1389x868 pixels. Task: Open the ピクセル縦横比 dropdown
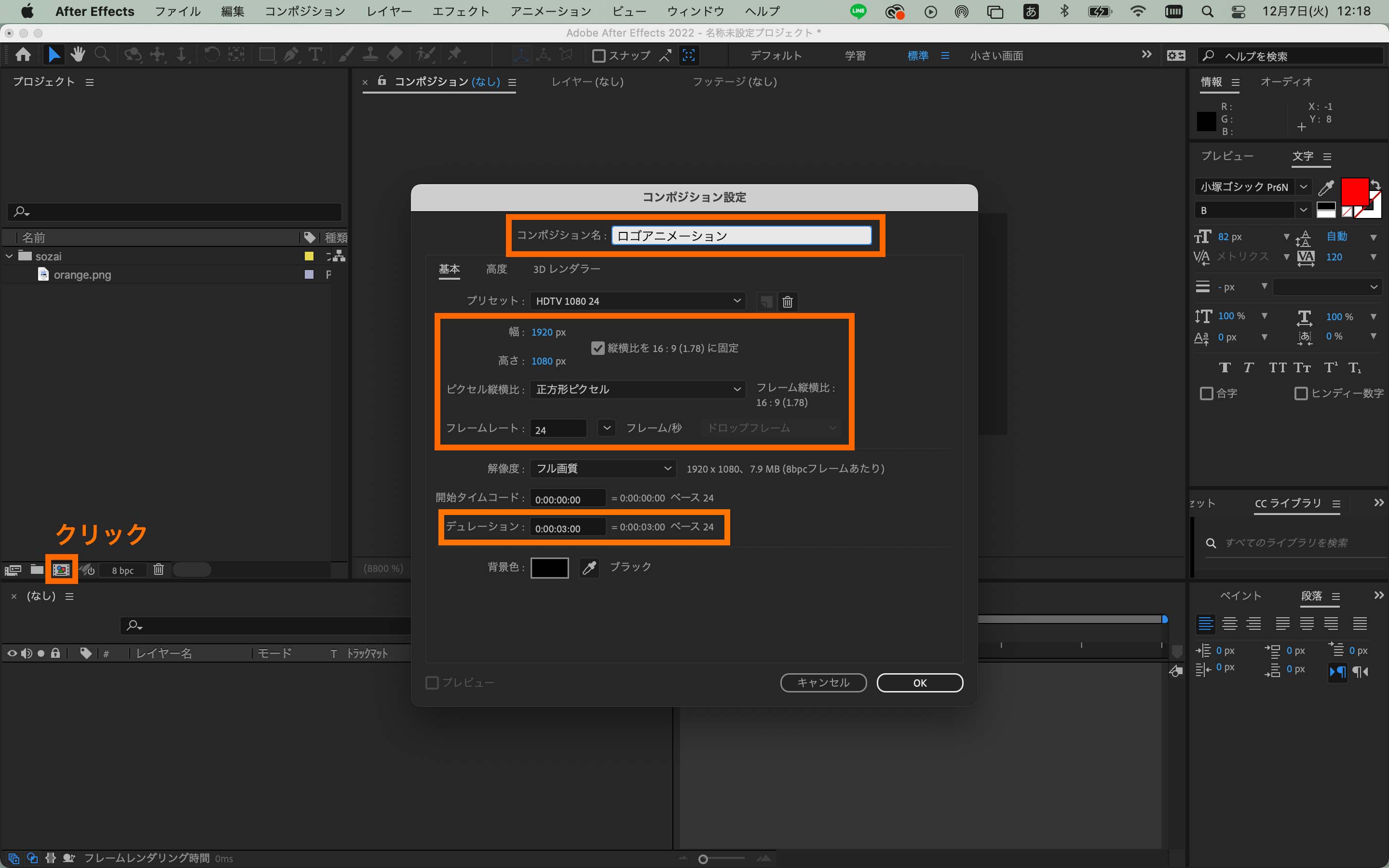click(x=637, y=389)
